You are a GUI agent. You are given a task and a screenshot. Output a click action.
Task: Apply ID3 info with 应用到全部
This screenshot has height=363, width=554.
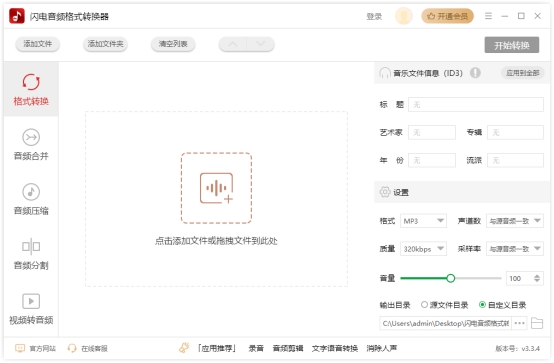click(x=522, y=73)
